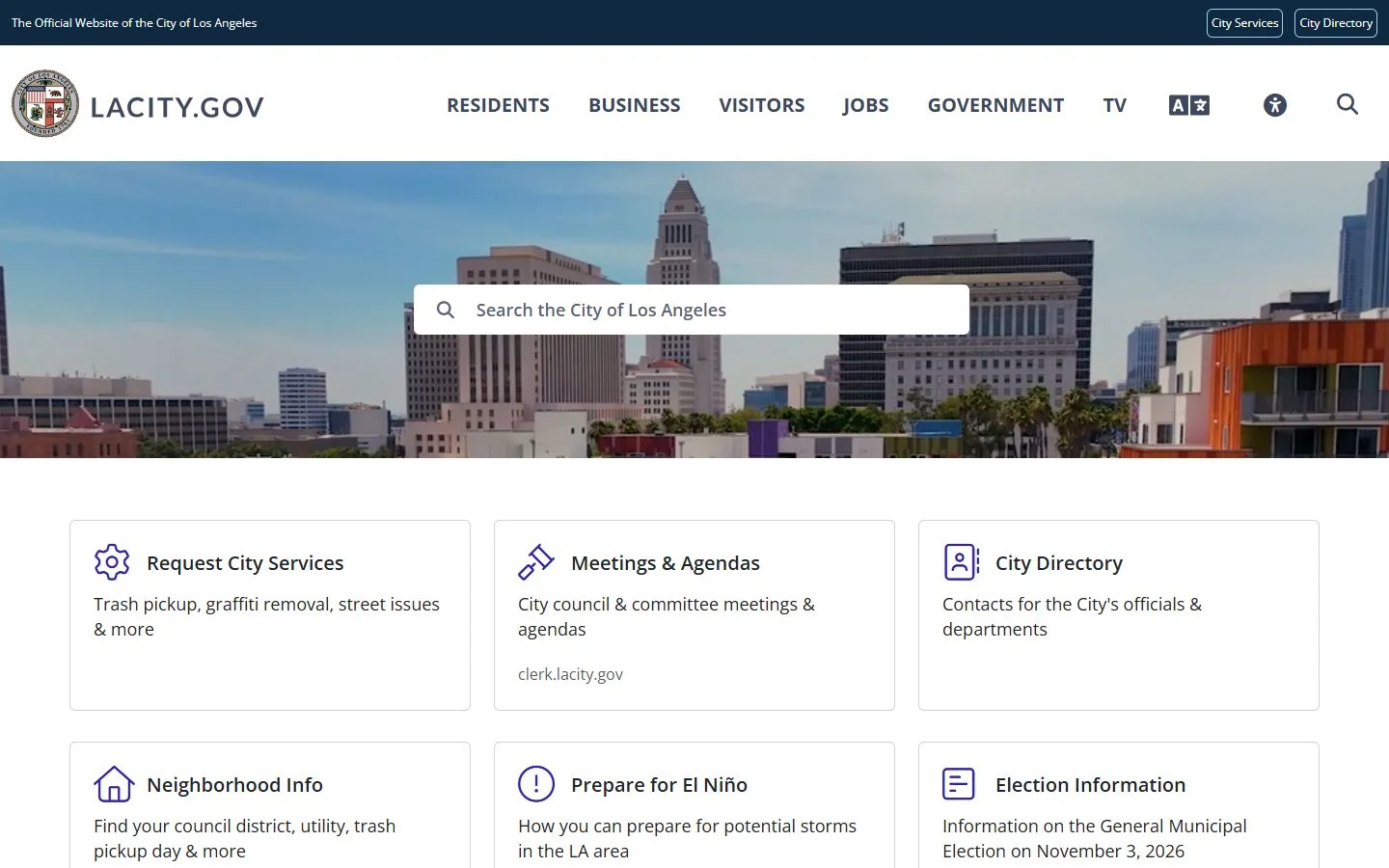Click the house icon on Neighborhood Info
The image size is (1389, 868).
click(113, 784)
